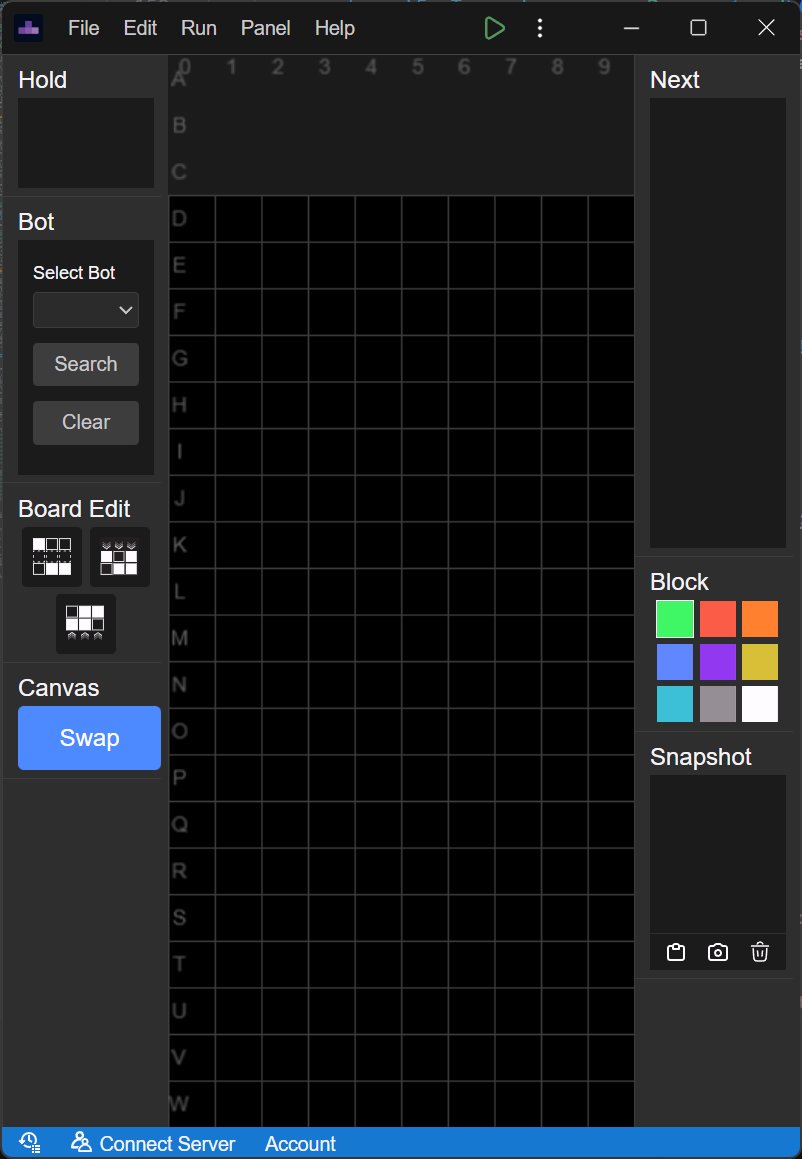
Task: Take a board snapshot with camera icon
Action: click(x=717, y=952)
